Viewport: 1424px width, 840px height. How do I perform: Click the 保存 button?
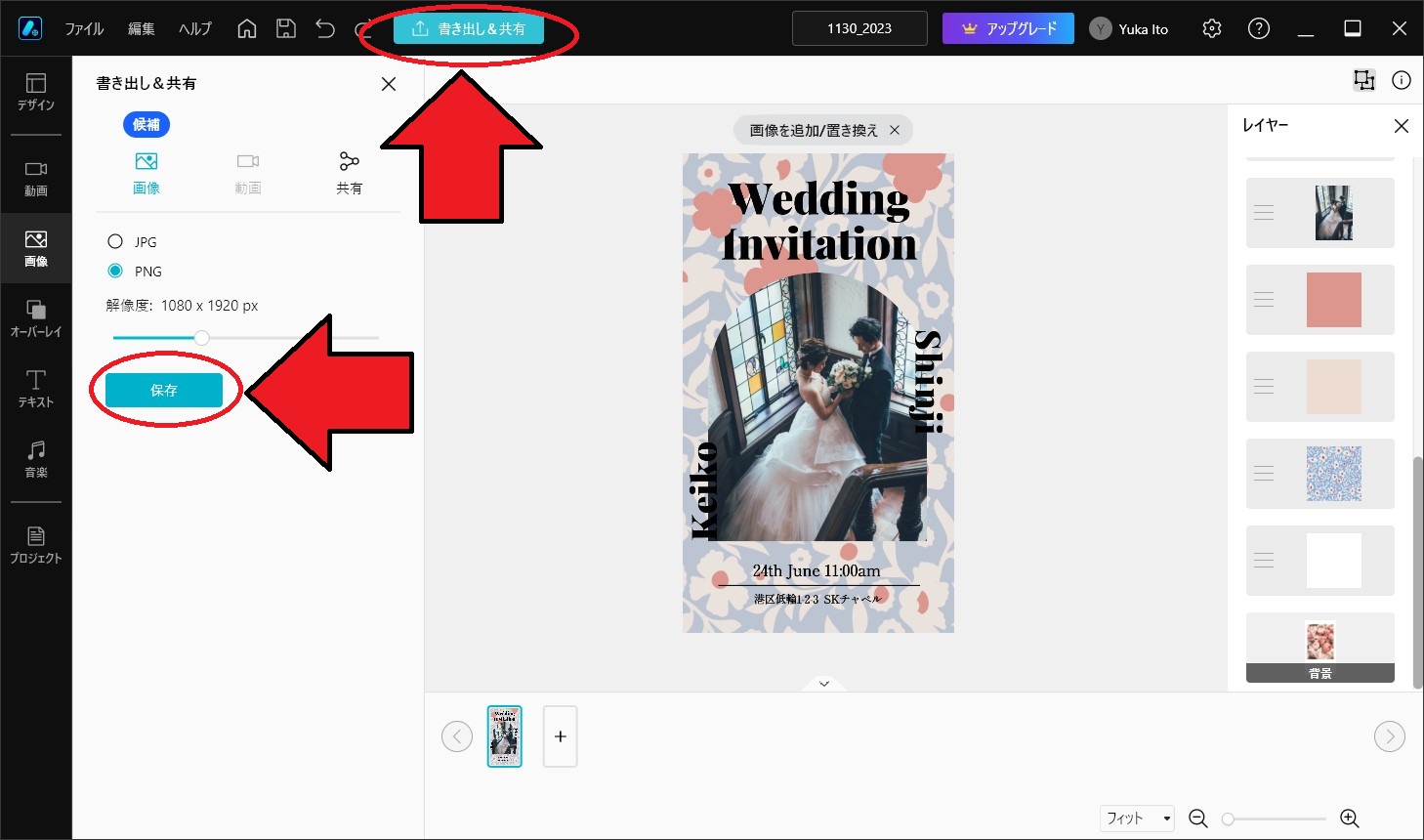(164, 390)
